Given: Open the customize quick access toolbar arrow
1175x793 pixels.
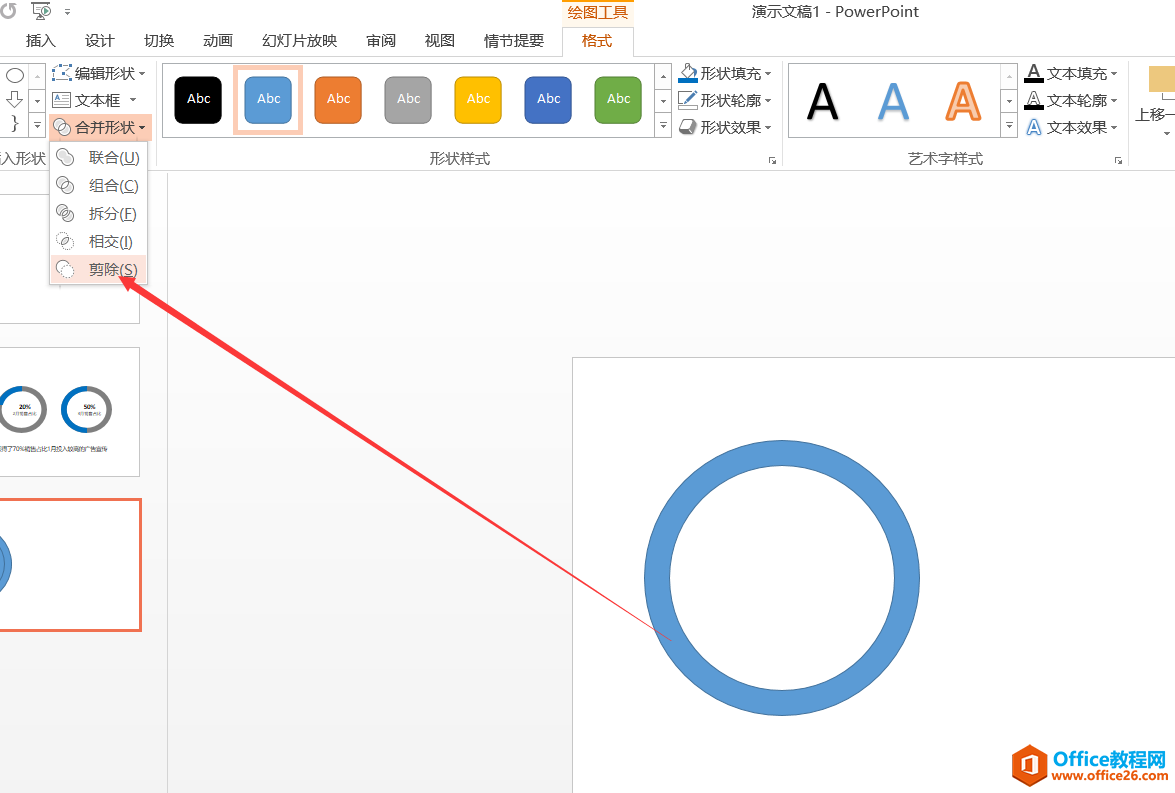Looking at the screenshot, I should coord(67,12).
